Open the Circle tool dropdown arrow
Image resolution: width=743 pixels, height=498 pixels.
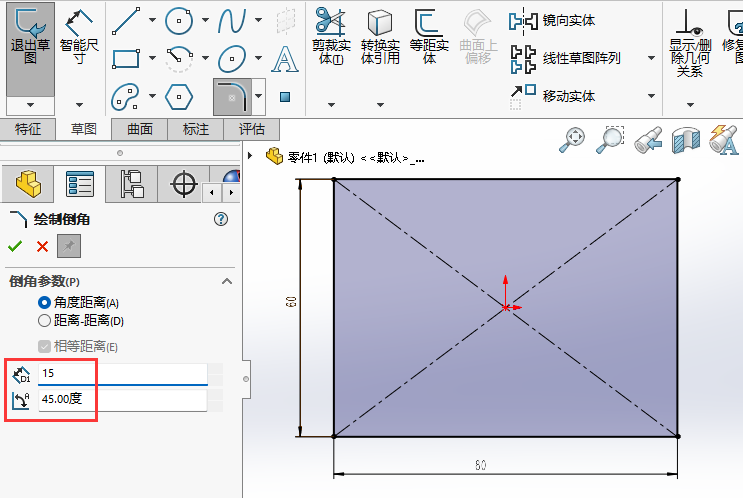coord(206,20)
